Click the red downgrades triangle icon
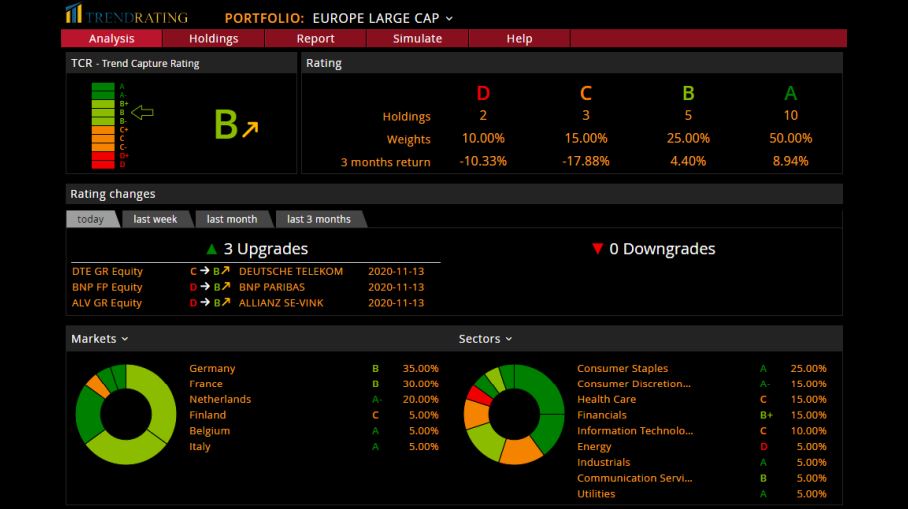This screenshot has width=908, height=509. (x=597, y=249)
